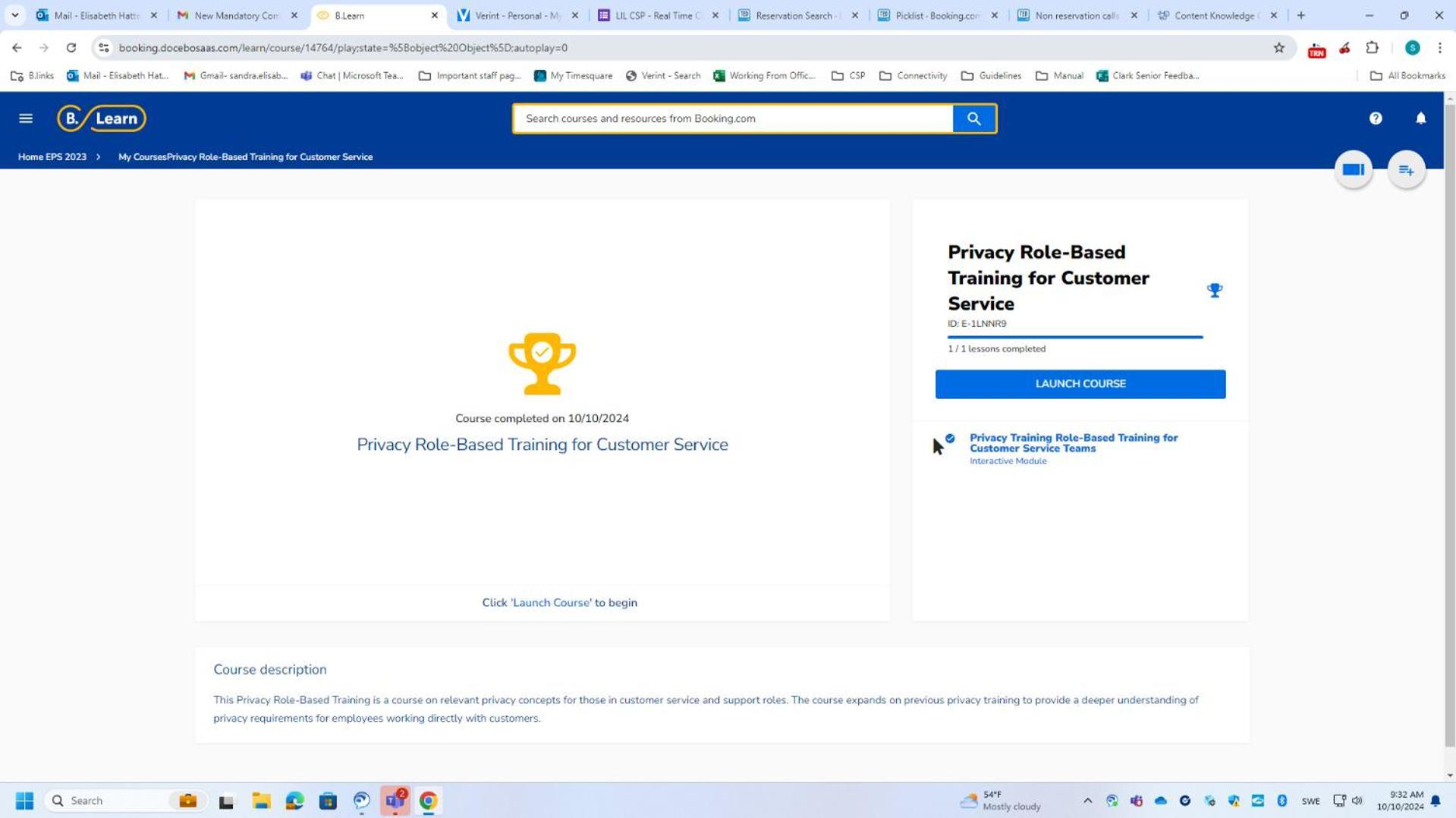The image size is (1456, 818).
Task: Open Verint - Search bookmark
Action: click(x=663, y=76)
